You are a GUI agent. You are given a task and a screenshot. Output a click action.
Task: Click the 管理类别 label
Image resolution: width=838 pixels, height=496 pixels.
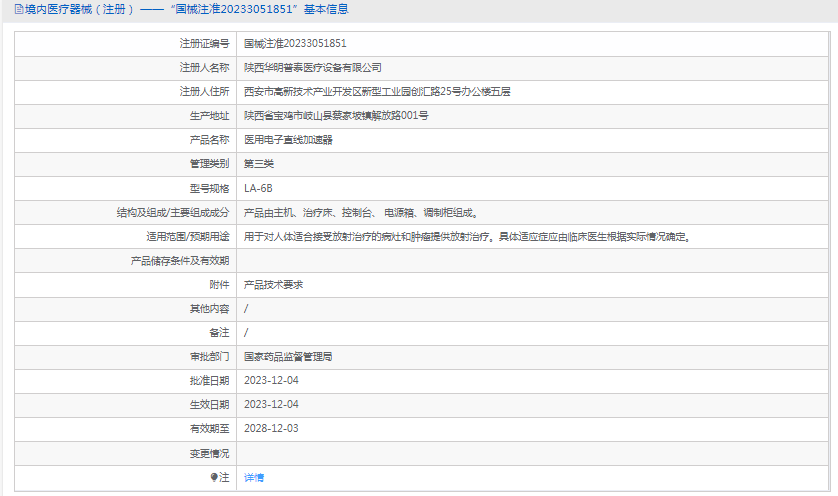(209, 164)
